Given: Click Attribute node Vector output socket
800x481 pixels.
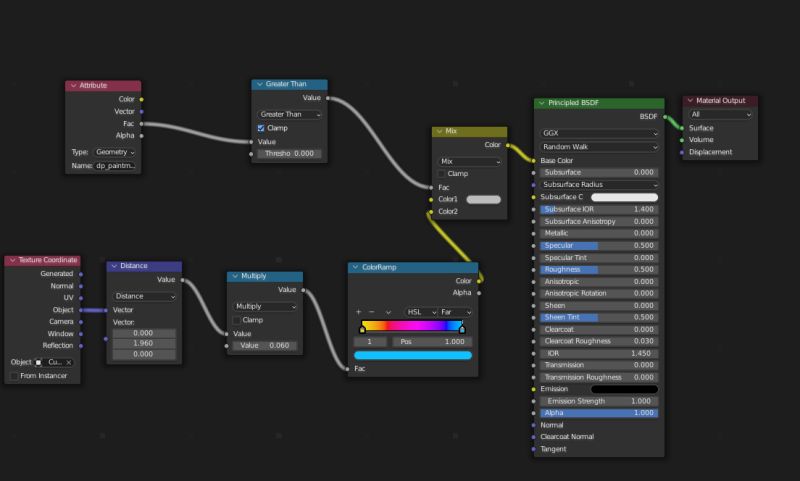Looking at the screenshot, I should pos(141,112).
